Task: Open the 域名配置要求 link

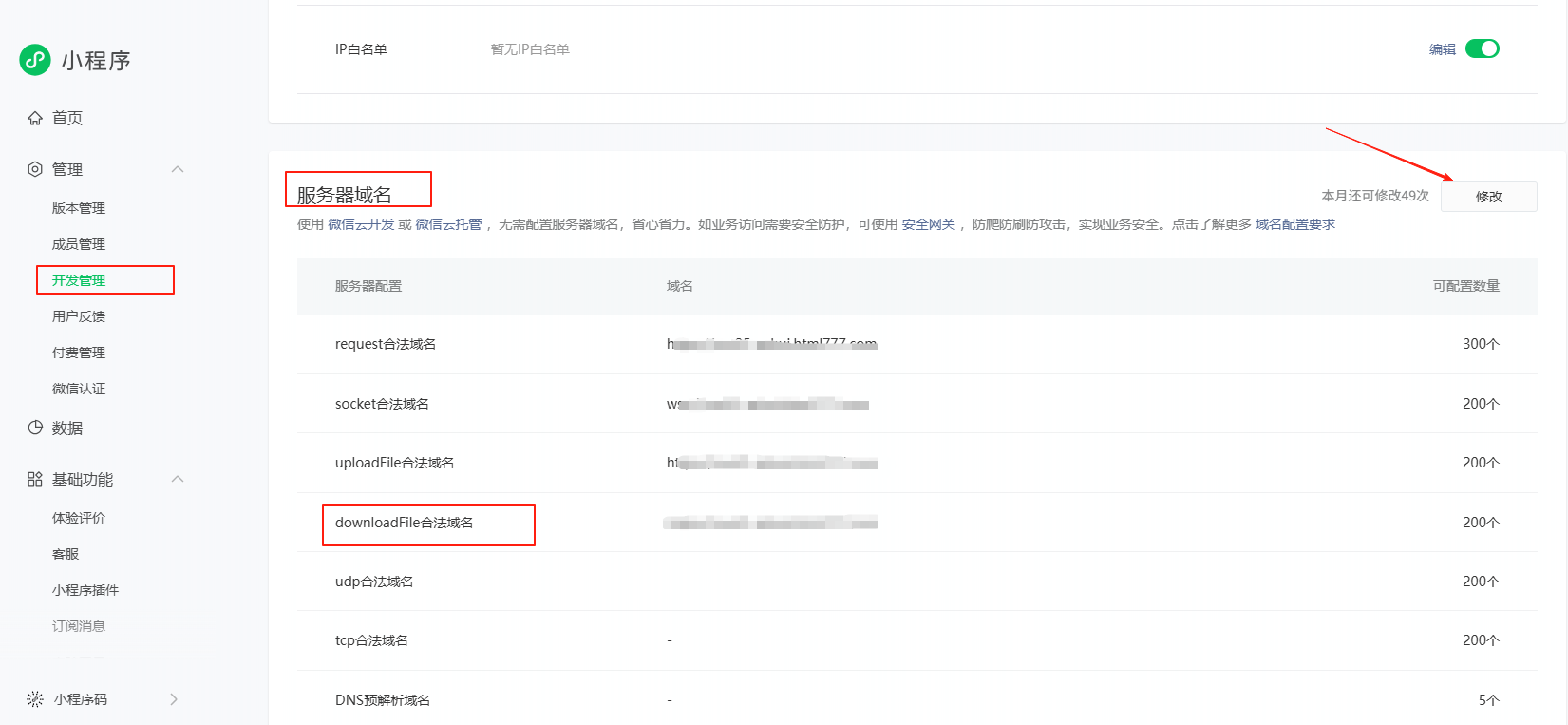Action: (x=1294, y=224)
